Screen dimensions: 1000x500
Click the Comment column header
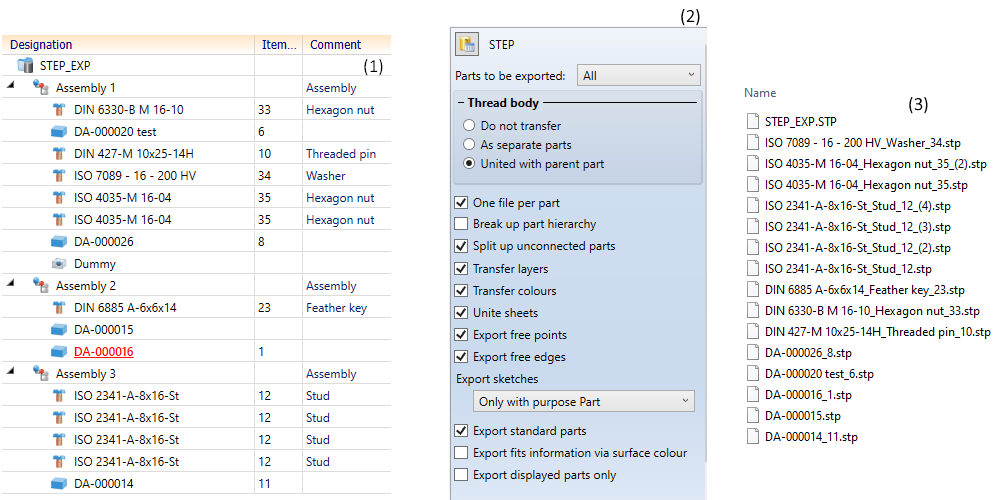pyautogui.click(x=335, y=45)
